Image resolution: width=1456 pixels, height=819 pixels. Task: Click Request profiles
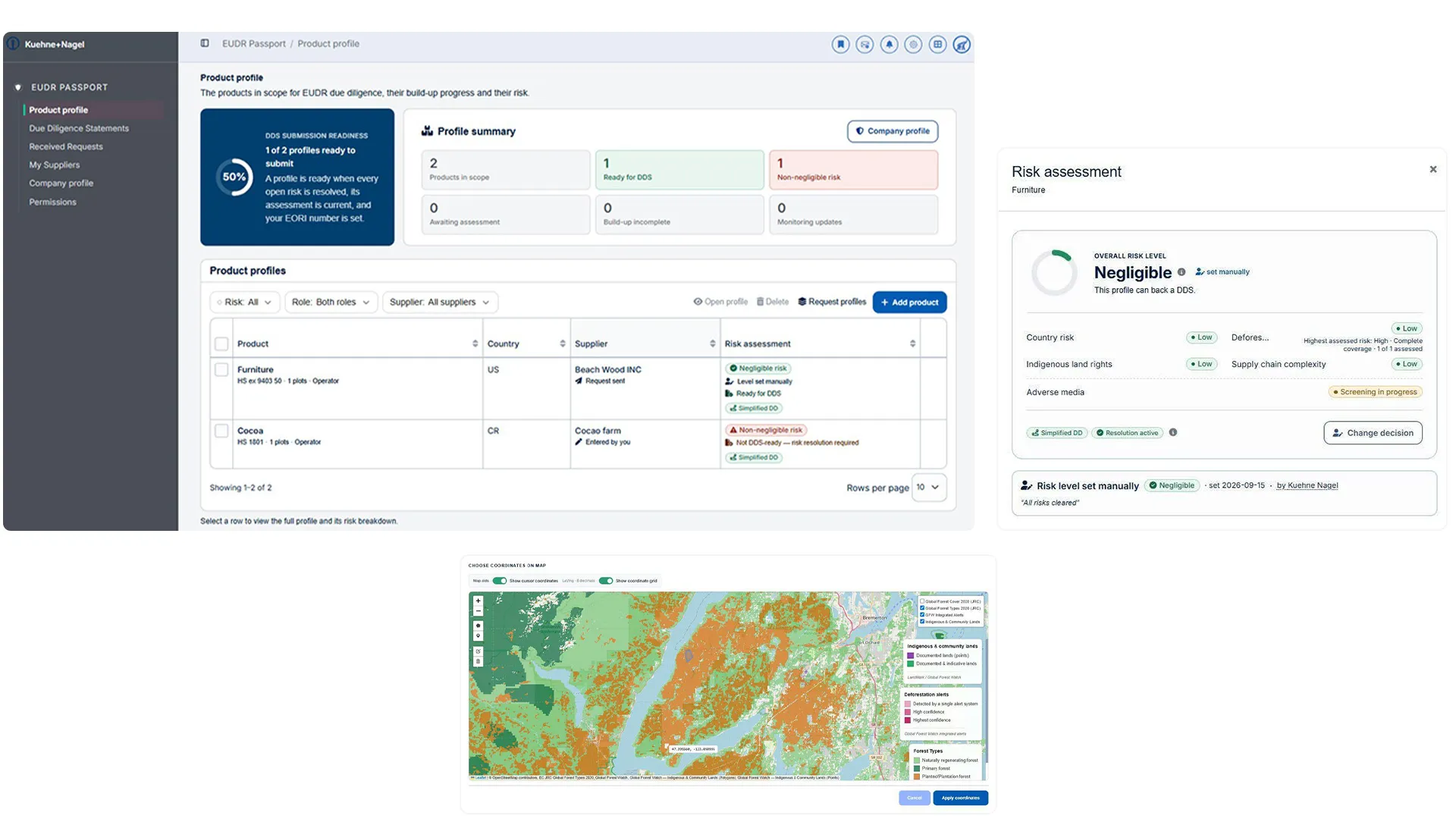click(x=832, y=302)
